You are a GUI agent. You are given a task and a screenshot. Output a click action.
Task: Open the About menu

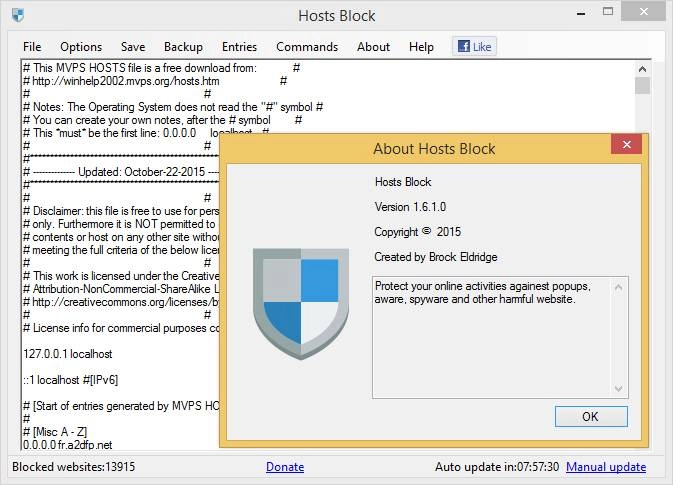[x=373, y=47]
